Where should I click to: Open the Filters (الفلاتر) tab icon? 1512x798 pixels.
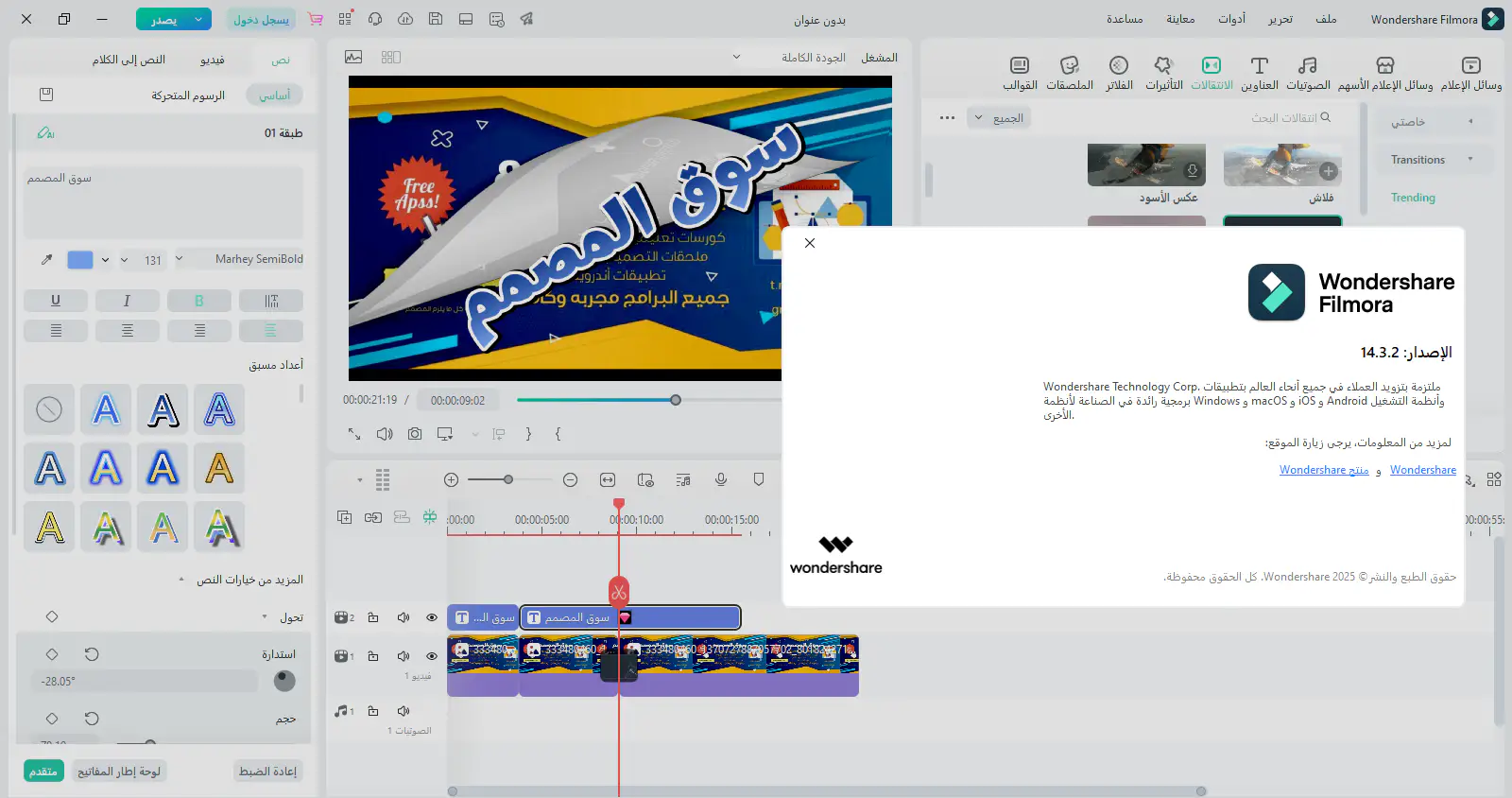coord(1119,65)
